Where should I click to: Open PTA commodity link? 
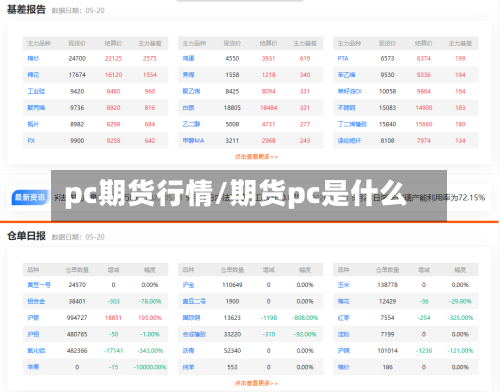click(x=343, y=58)
